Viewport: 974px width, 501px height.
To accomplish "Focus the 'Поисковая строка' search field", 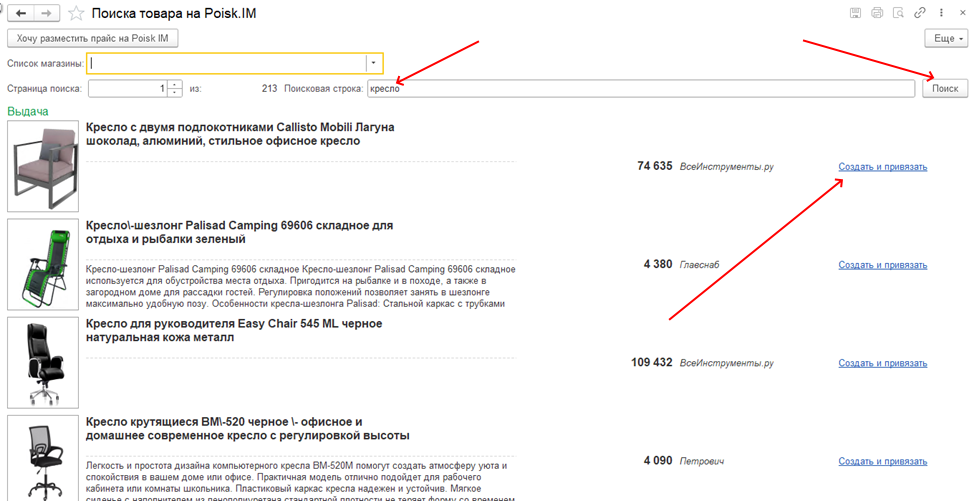I will [640, 89].
